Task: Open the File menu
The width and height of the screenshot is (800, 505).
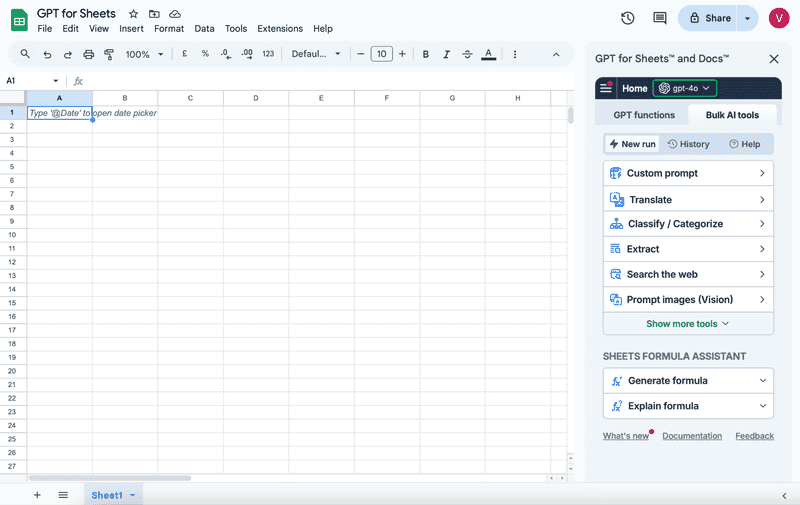Action: 44,29
